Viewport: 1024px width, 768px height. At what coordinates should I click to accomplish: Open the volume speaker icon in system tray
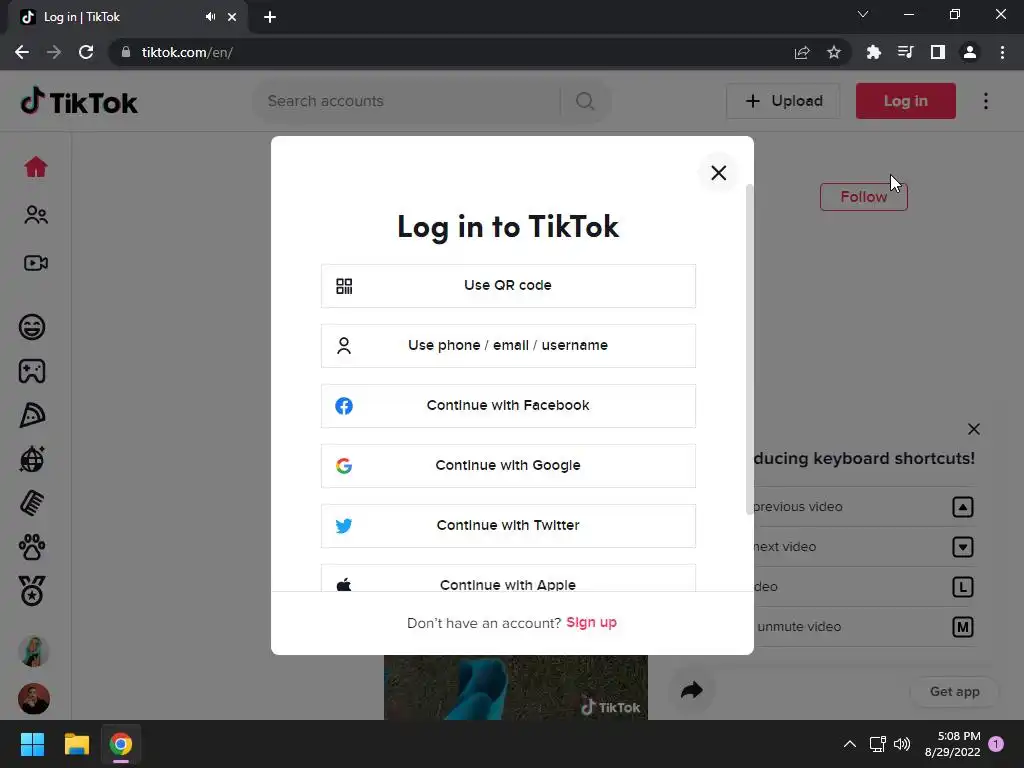(902, 744)
